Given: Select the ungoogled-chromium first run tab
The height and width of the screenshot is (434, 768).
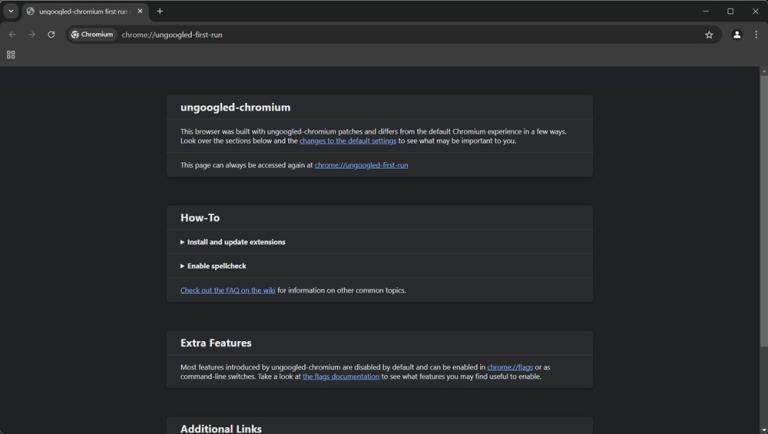Looking at the screenshot, I should pos(83,11).
